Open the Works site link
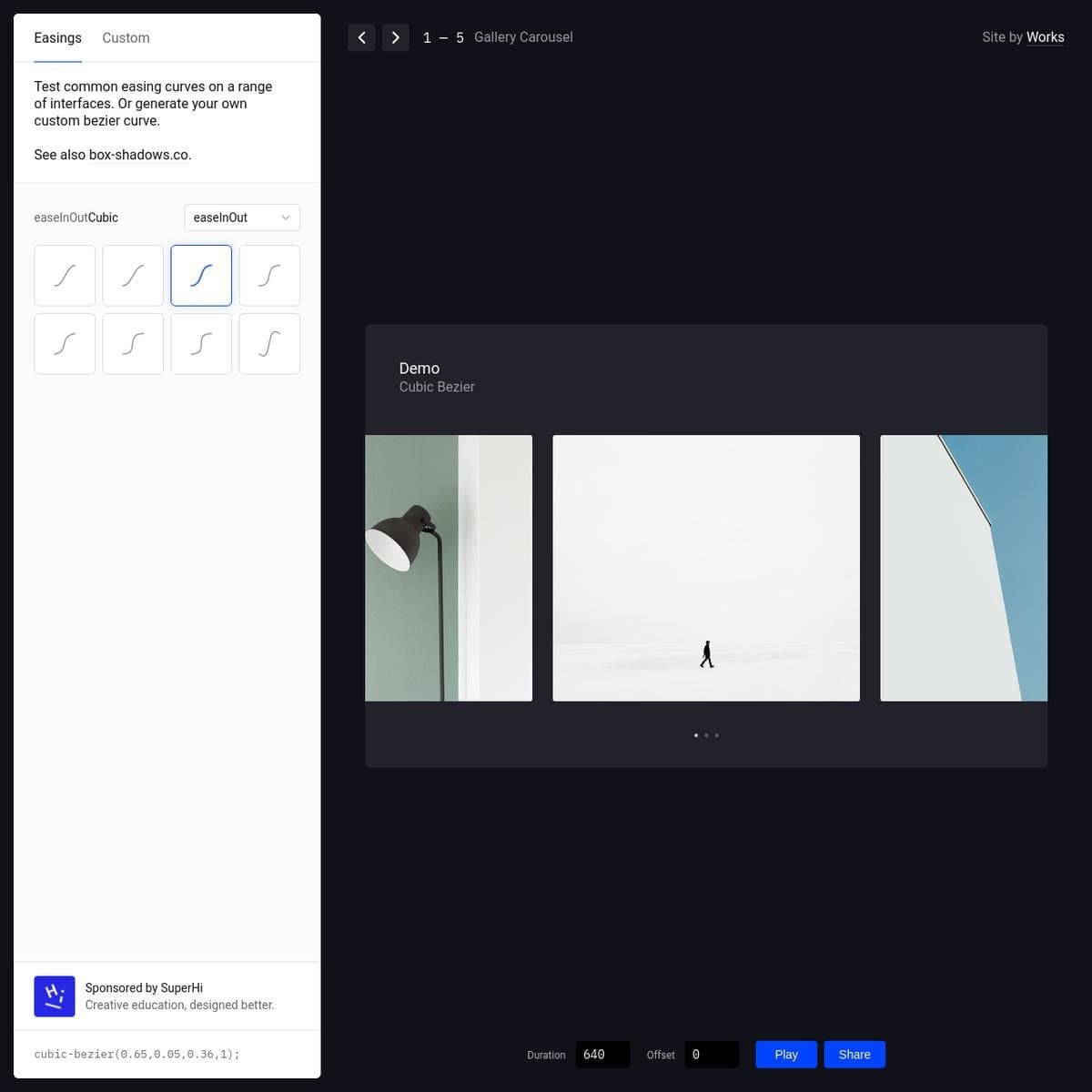The width and height of the screenshot is (1092, 1092). coord(1045,37)
